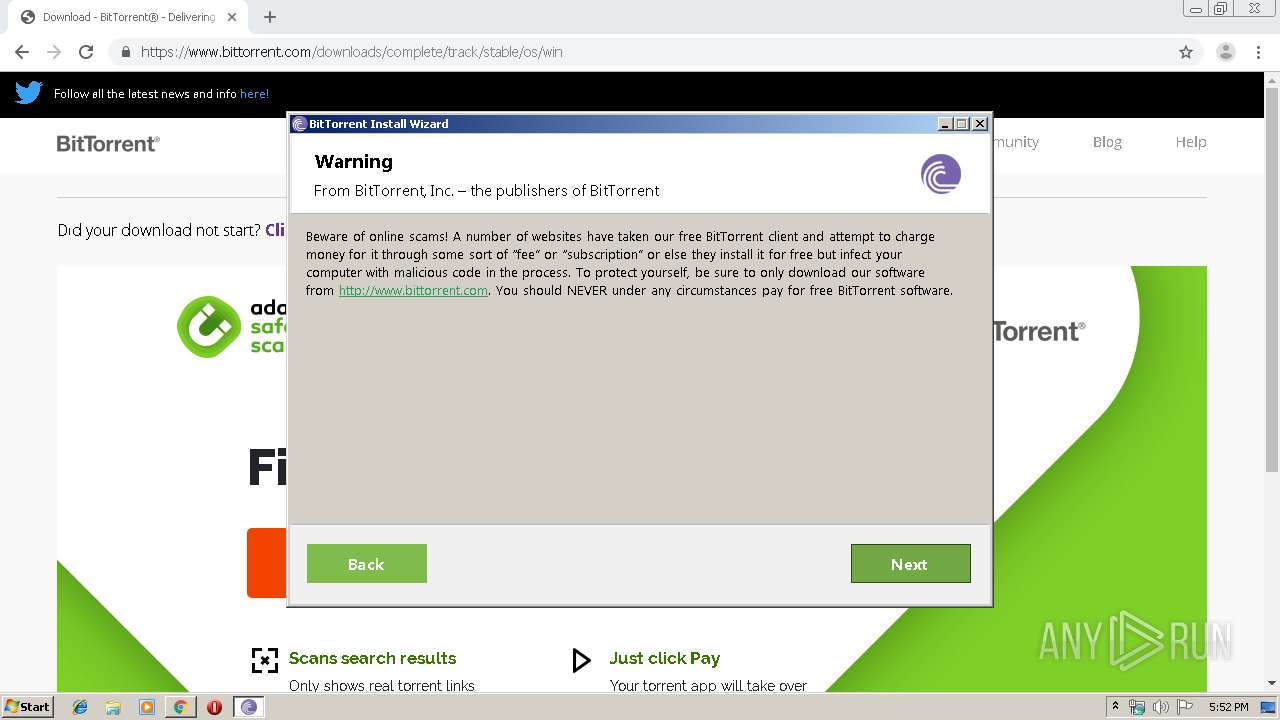
Task: Click the BitTorrent site logo
Action: (x=108, y=143)
